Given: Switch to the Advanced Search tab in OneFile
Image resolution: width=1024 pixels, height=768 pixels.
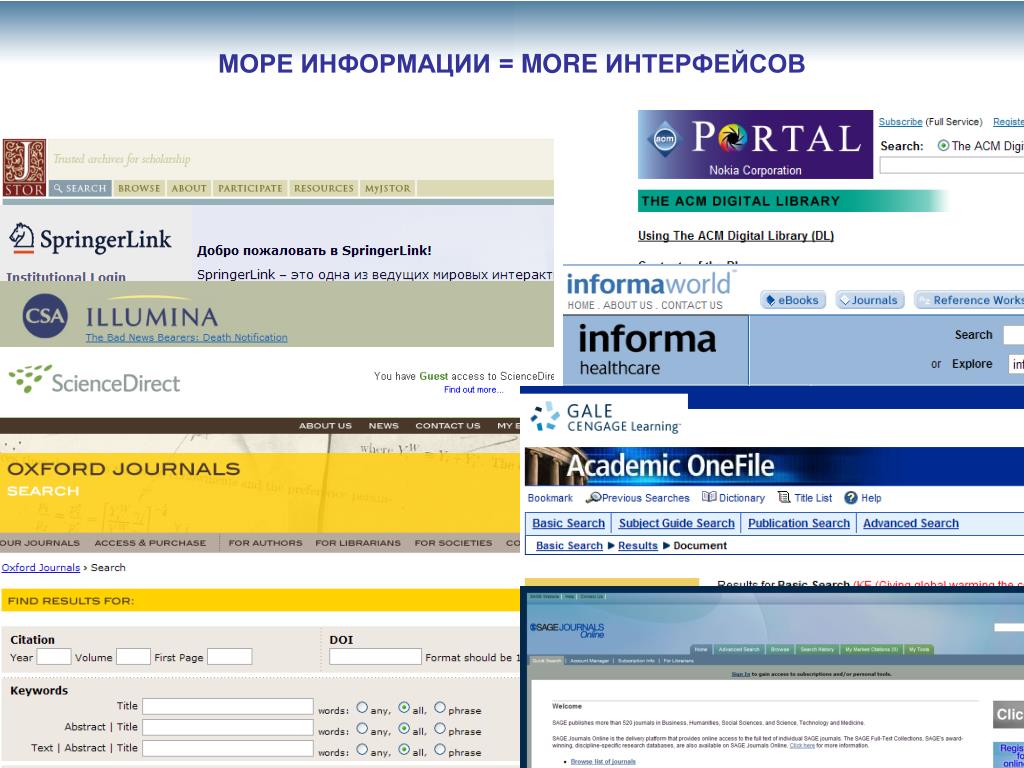Looking at the screenshot, I should [x=910, y=523].
